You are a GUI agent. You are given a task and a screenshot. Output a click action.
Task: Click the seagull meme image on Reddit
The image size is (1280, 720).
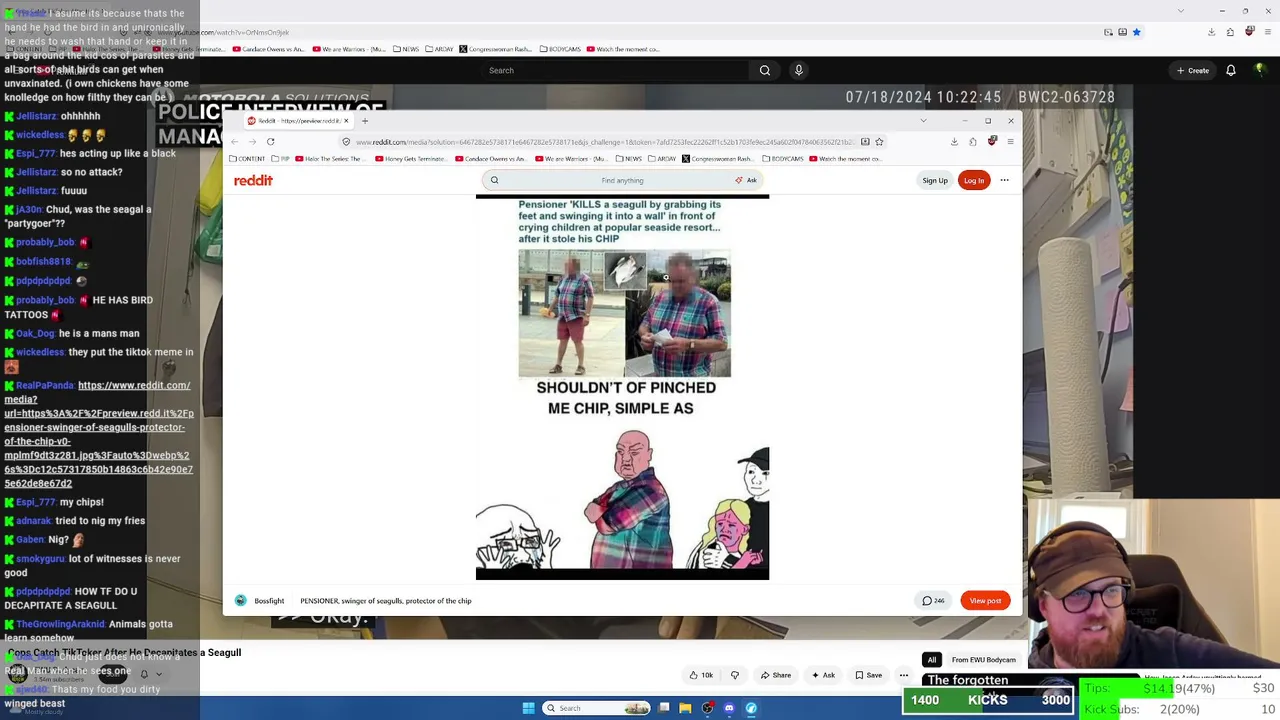point(622,387)
